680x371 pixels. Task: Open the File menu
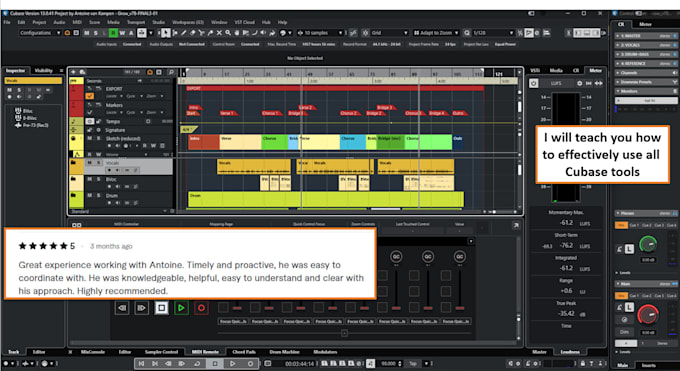click(7, 22)
